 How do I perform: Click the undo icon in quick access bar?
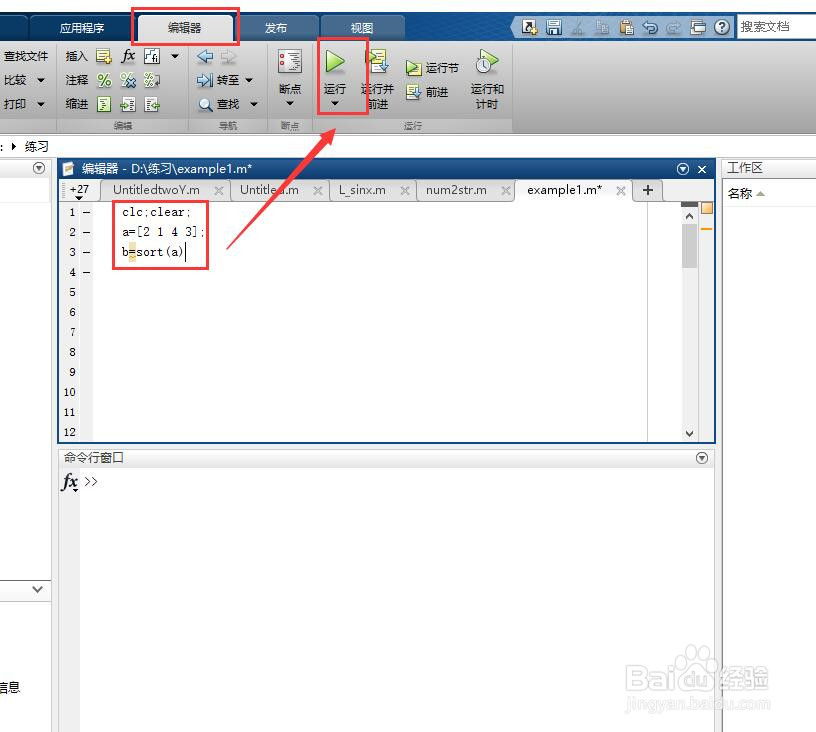click(650, 27)
